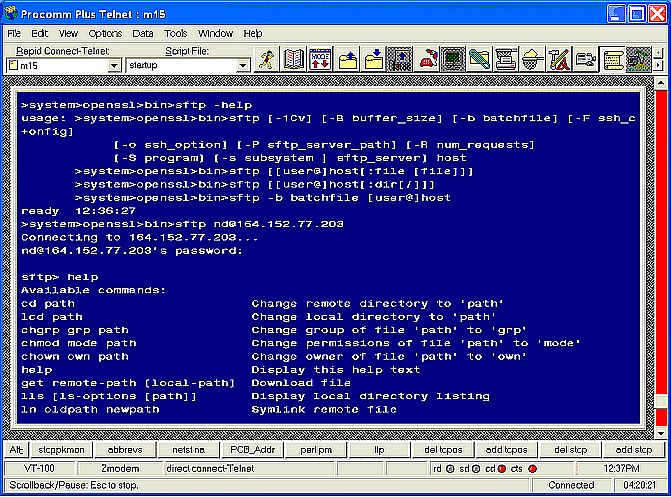Image resolution: width=671 pixels, height=497 pixels.
Task: Expand the Rapid Connect-Telnet dropdown arrow
Action: (x=114, y=65)
